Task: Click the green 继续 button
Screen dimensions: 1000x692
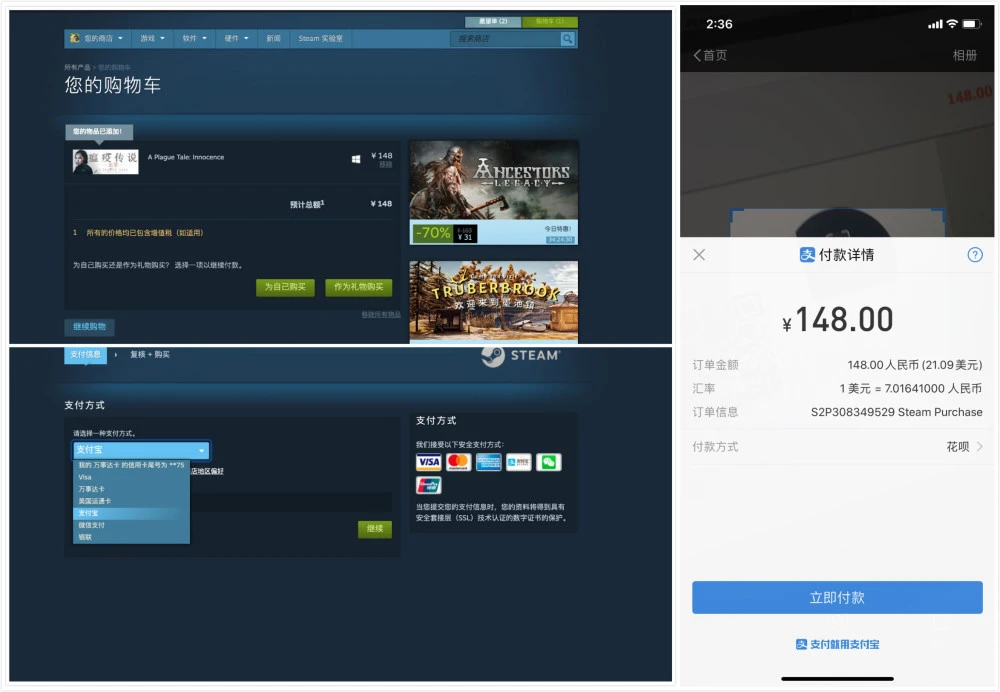Action: (375, 529)
